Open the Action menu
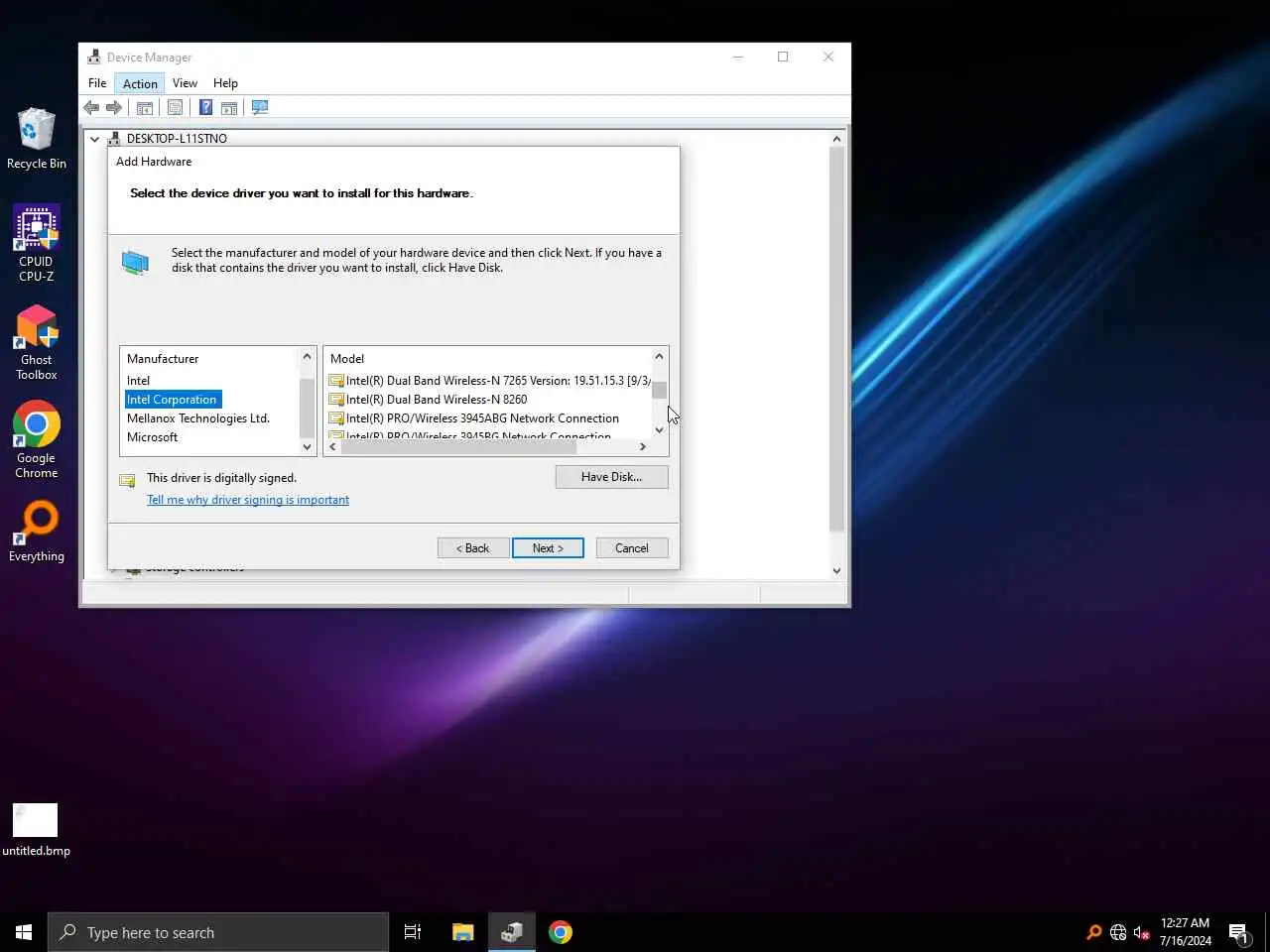Viewport: 1270px width, 952px height. pos(140,83)
